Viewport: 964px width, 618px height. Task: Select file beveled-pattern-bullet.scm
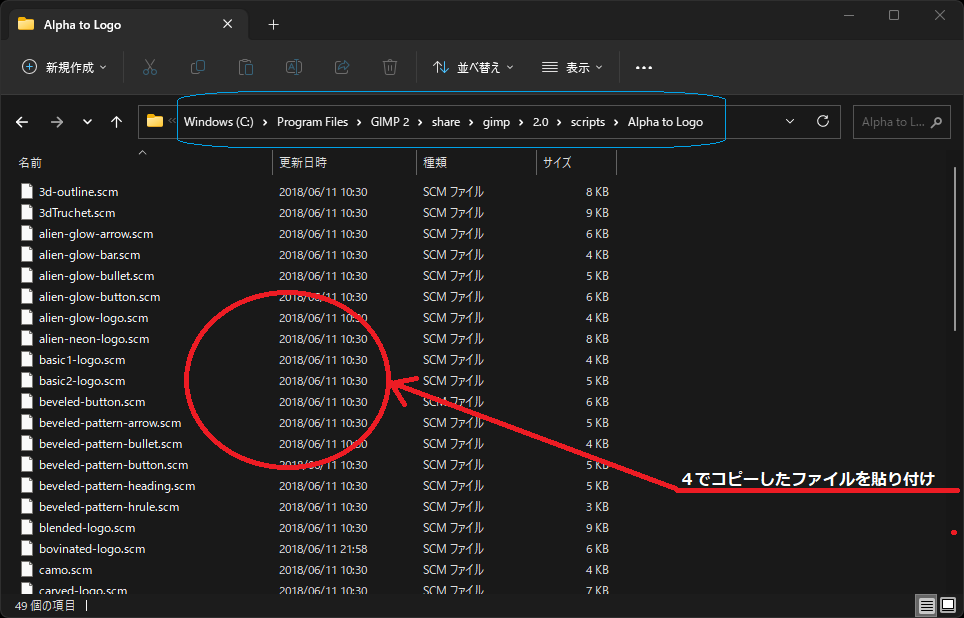tap(111, 443)
